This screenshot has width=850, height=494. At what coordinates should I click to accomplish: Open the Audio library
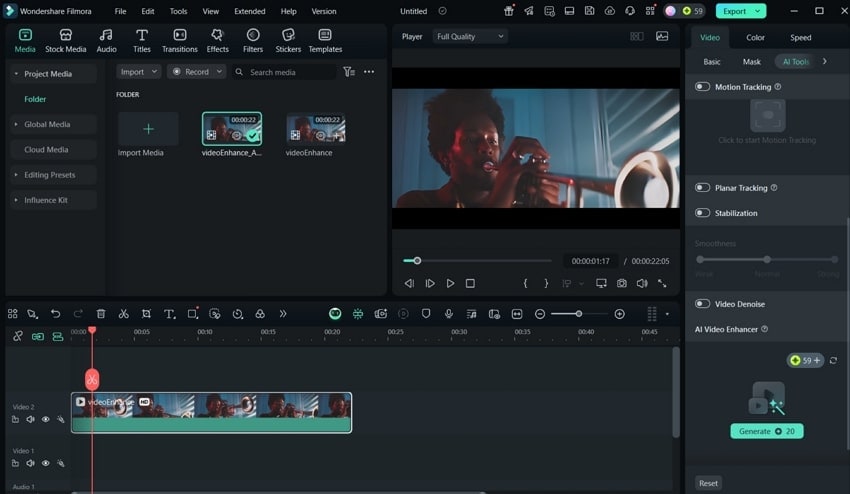106,41
